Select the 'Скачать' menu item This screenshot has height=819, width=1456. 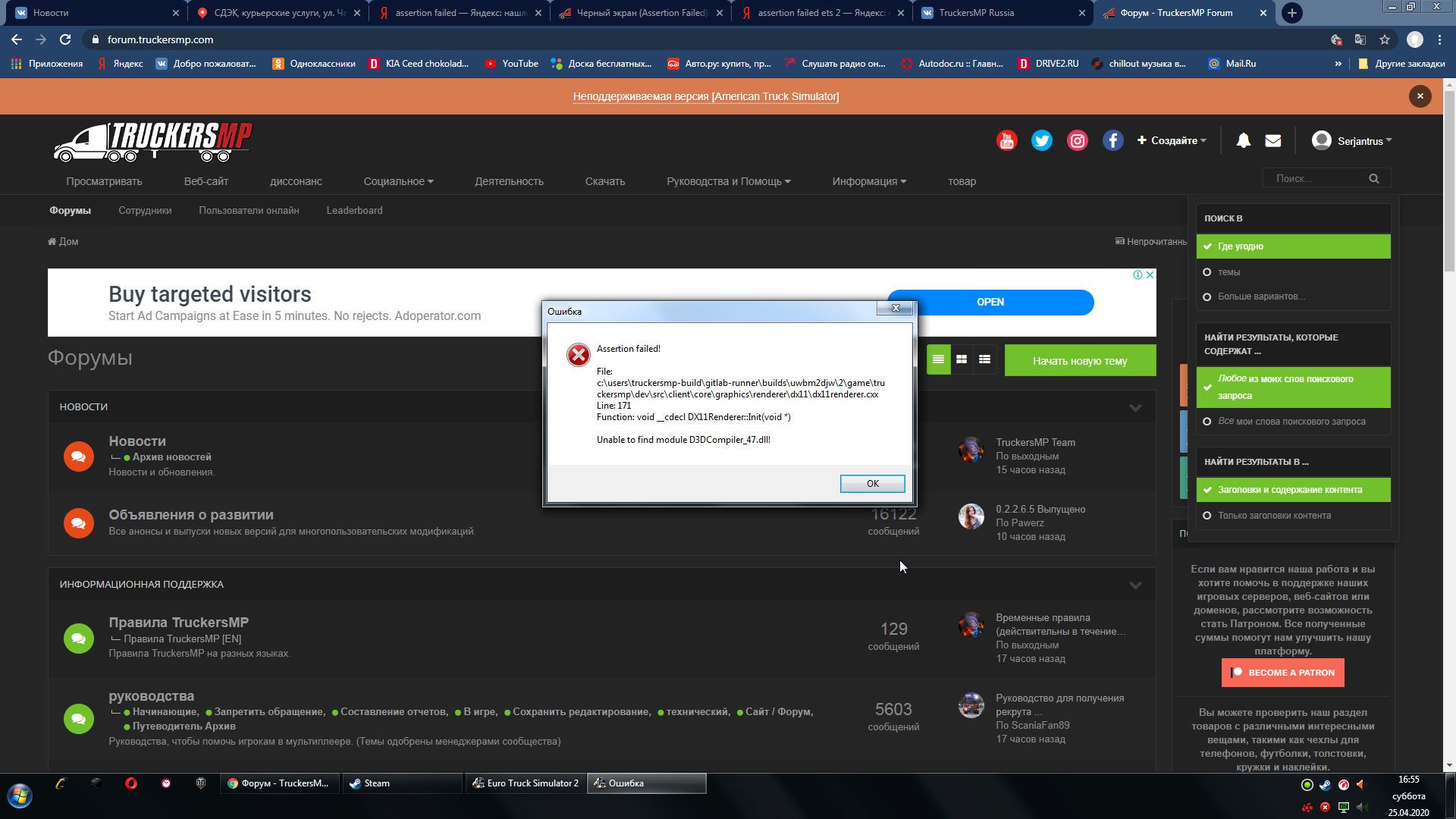605,181
